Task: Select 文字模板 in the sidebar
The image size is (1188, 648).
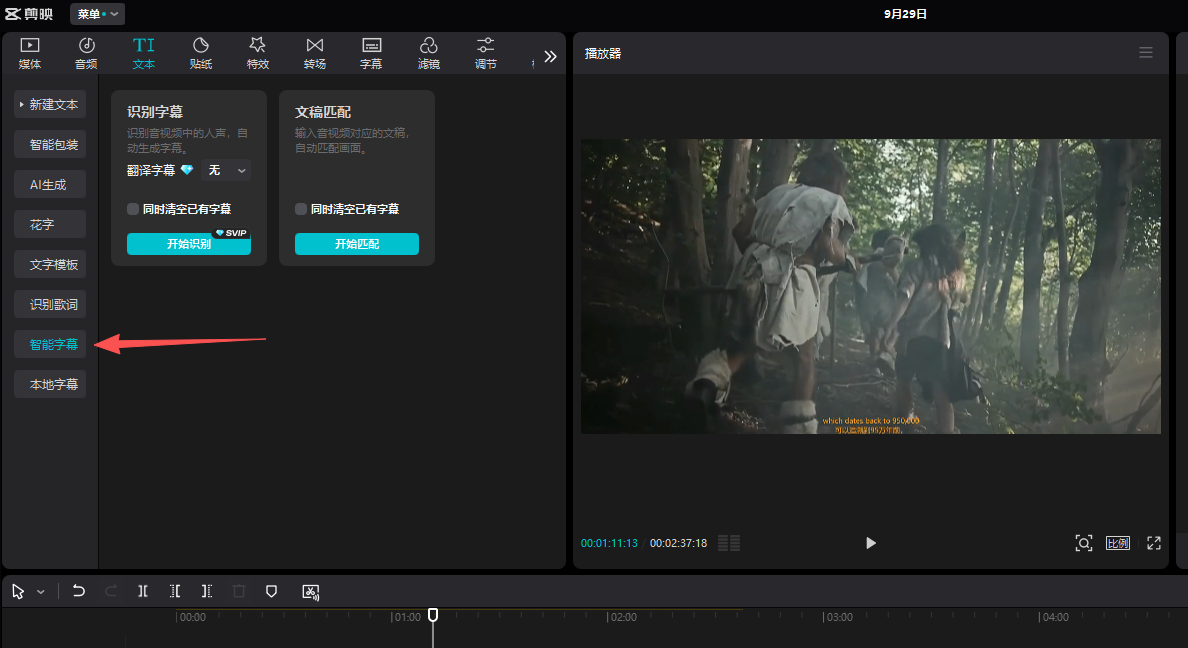Action: (50, 265)
